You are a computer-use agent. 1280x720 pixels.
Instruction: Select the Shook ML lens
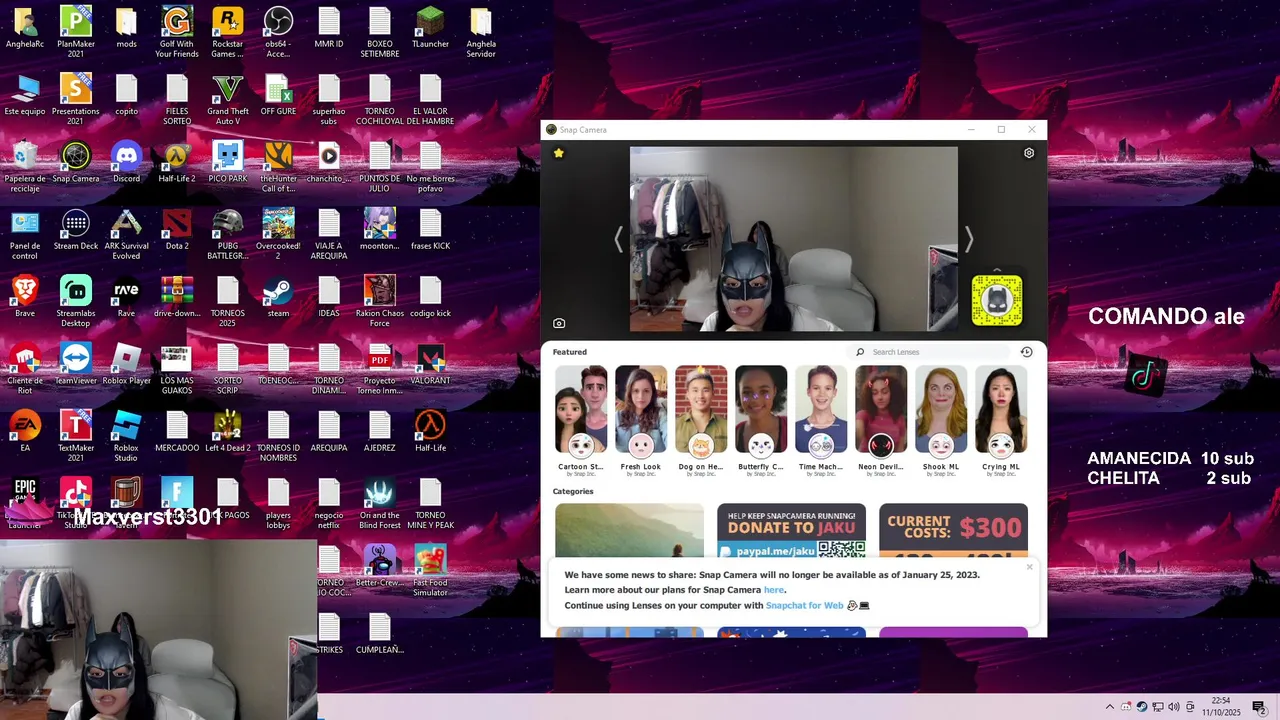tap(941, 420)
